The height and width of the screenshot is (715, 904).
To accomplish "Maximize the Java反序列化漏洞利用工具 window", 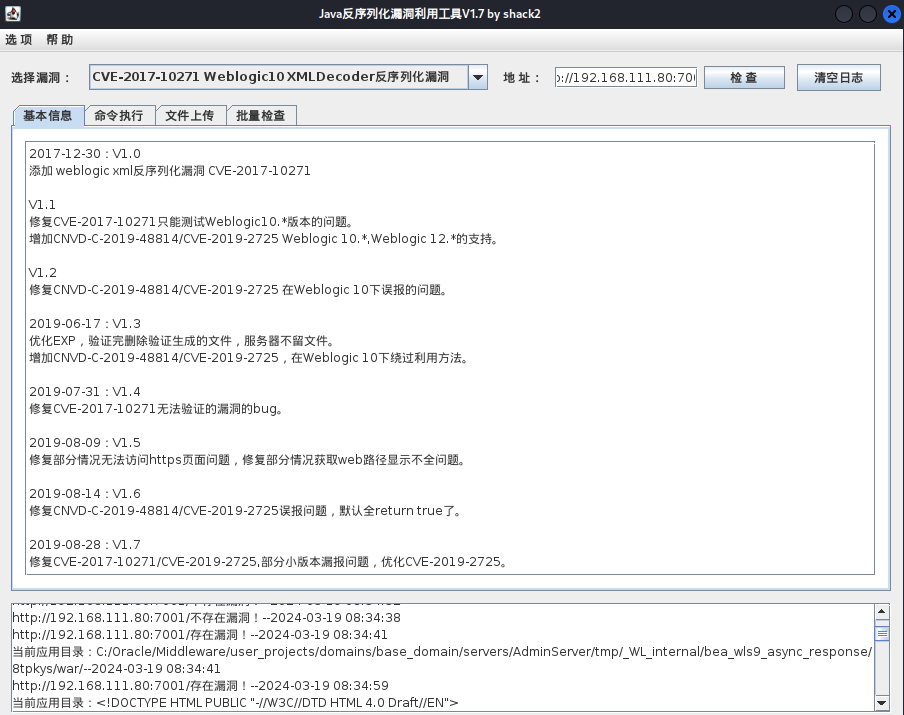I will tap(868, 14).
